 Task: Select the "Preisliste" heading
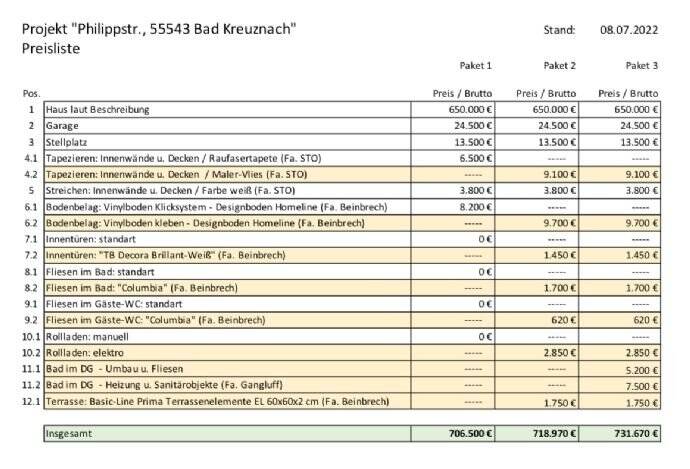point(50,47)
